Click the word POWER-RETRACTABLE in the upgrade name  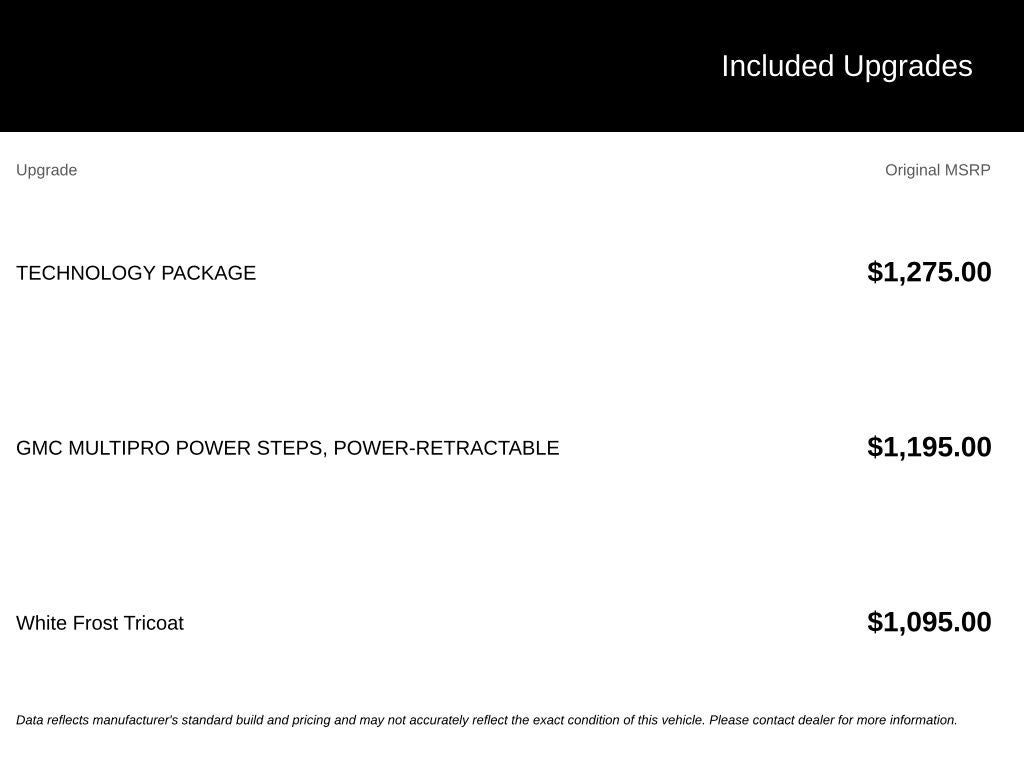tap(446, 448)
